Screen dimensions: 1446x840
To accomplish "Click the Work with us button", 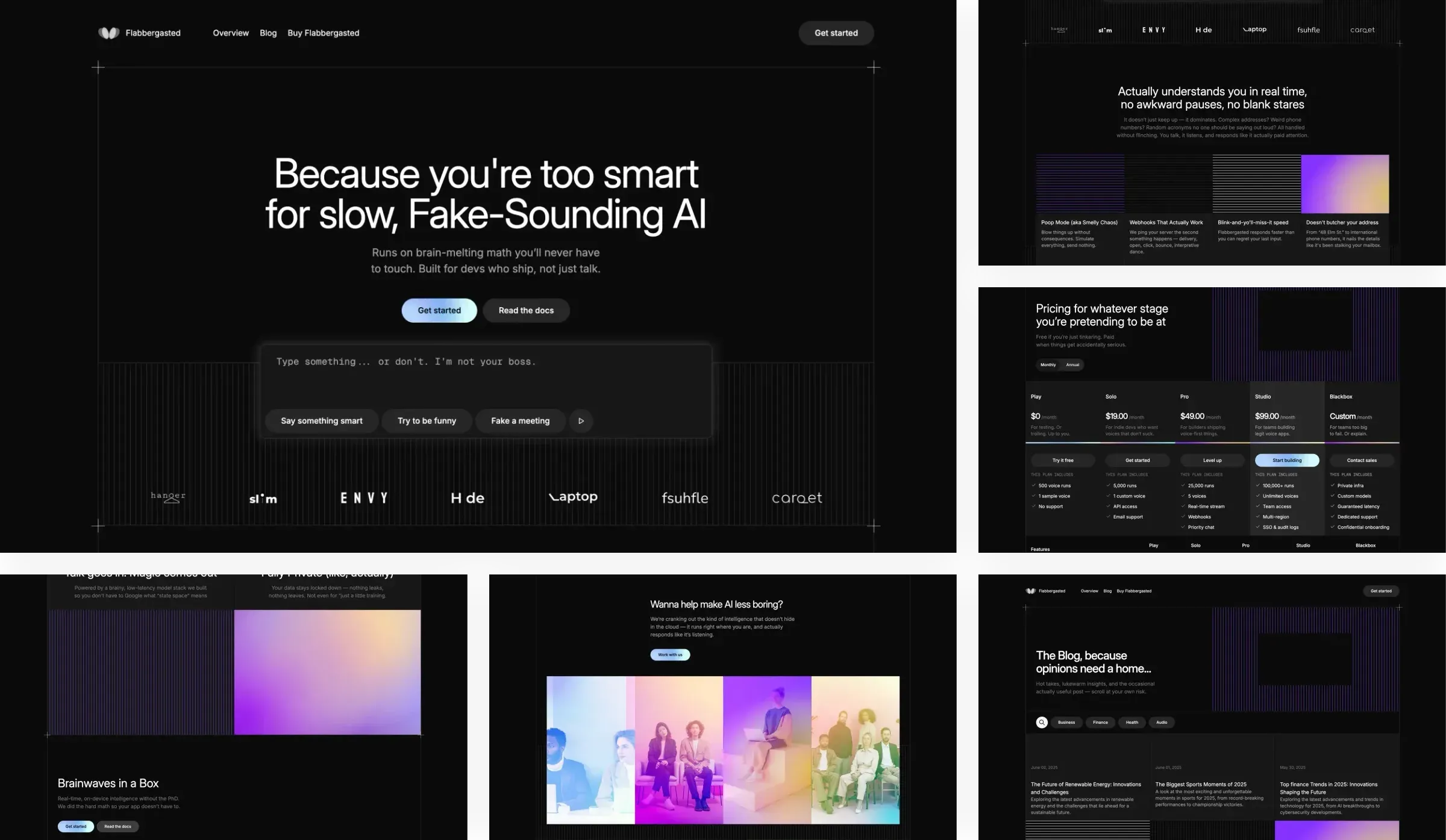I will tap(670, 655).
